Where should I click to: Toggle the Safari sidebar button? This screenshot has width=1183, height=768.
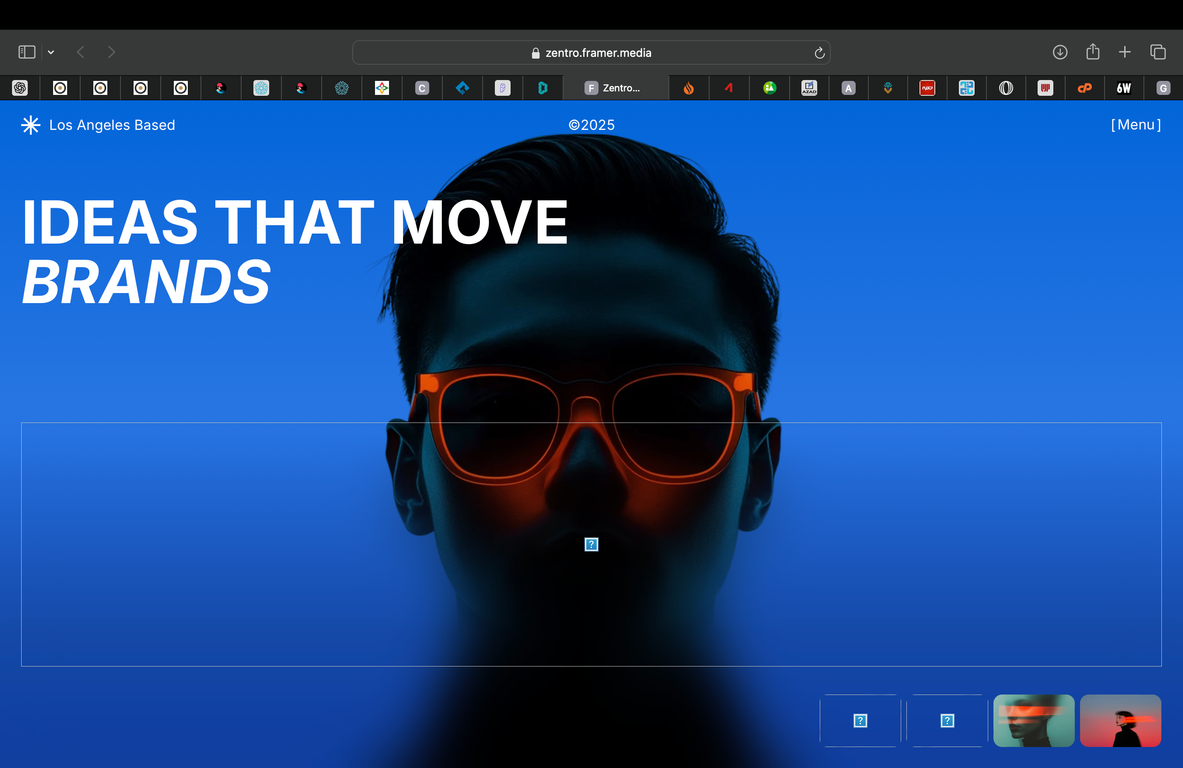tap(27, 52)
